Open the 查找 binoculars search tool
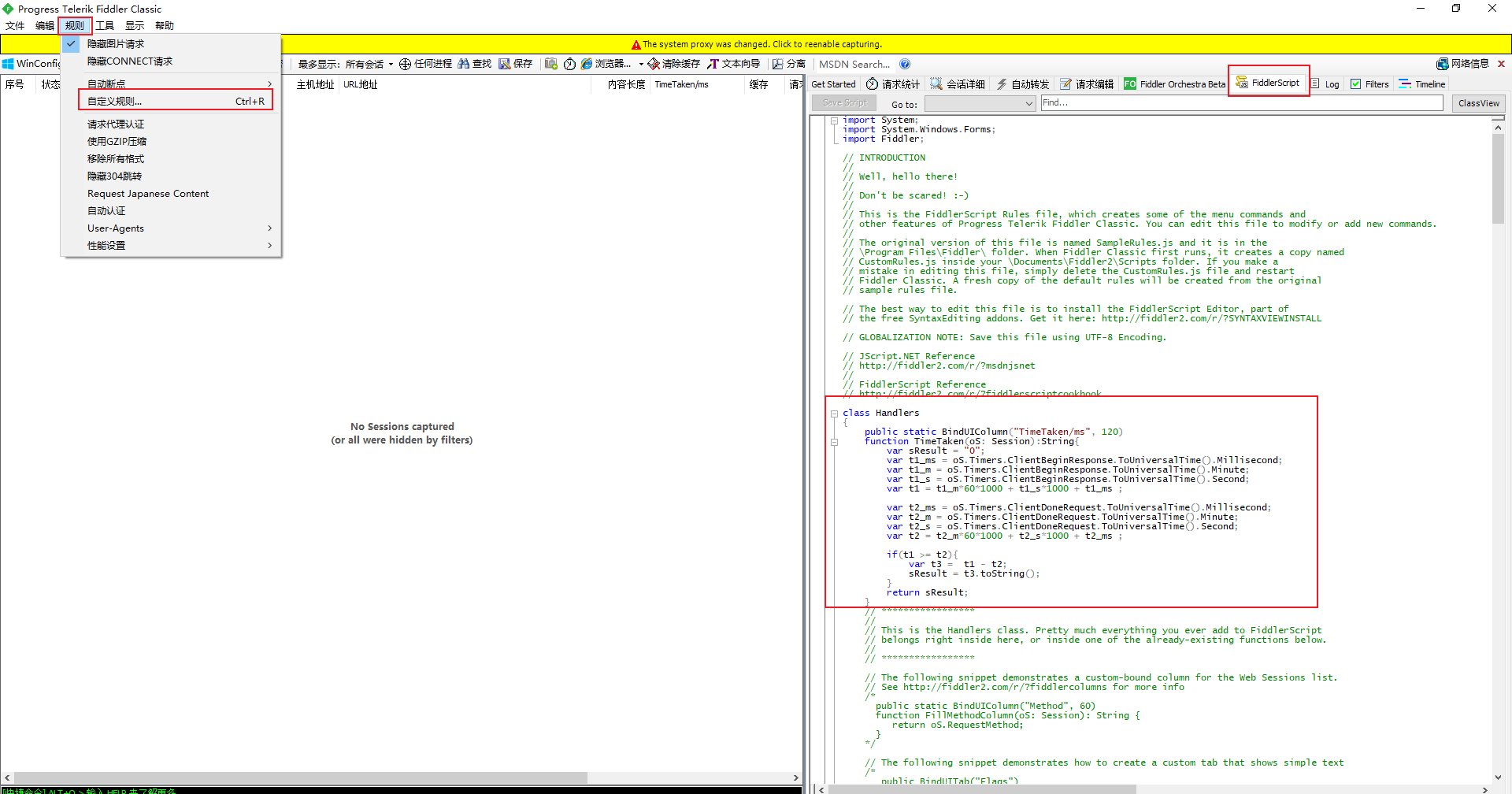This screenshot has width=1512, height=794. click(x=475, y=64)
